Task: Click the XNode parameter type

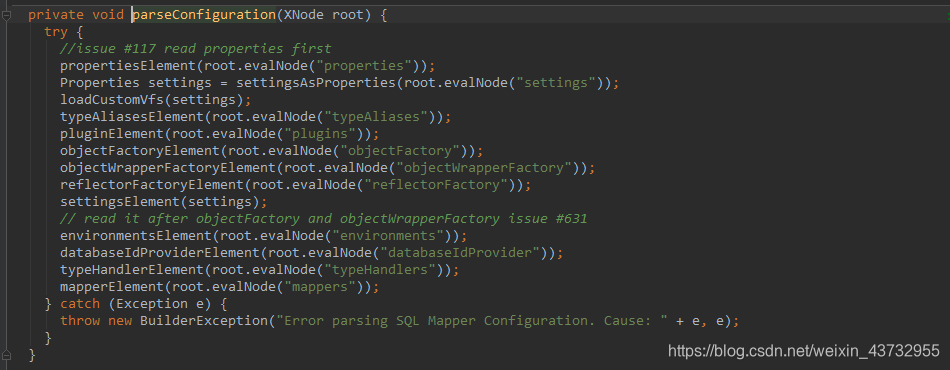Action: tap(304, 15)
